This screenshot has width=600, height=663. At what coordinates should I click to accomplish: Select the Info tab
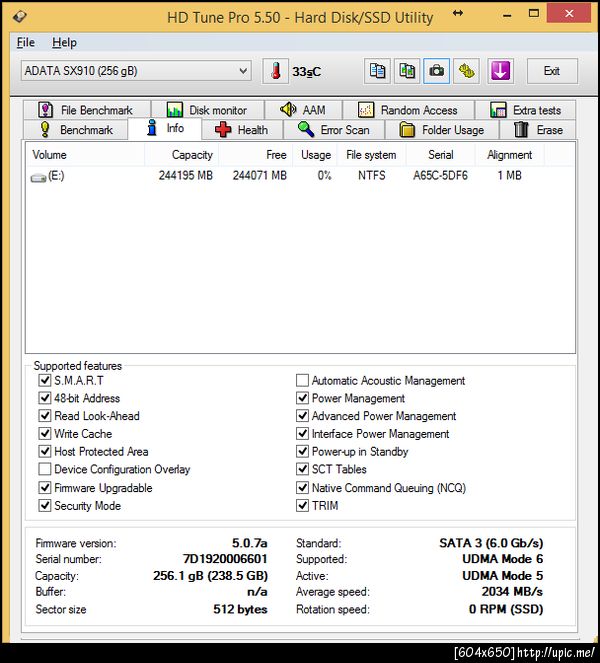[x=165, y=128]
